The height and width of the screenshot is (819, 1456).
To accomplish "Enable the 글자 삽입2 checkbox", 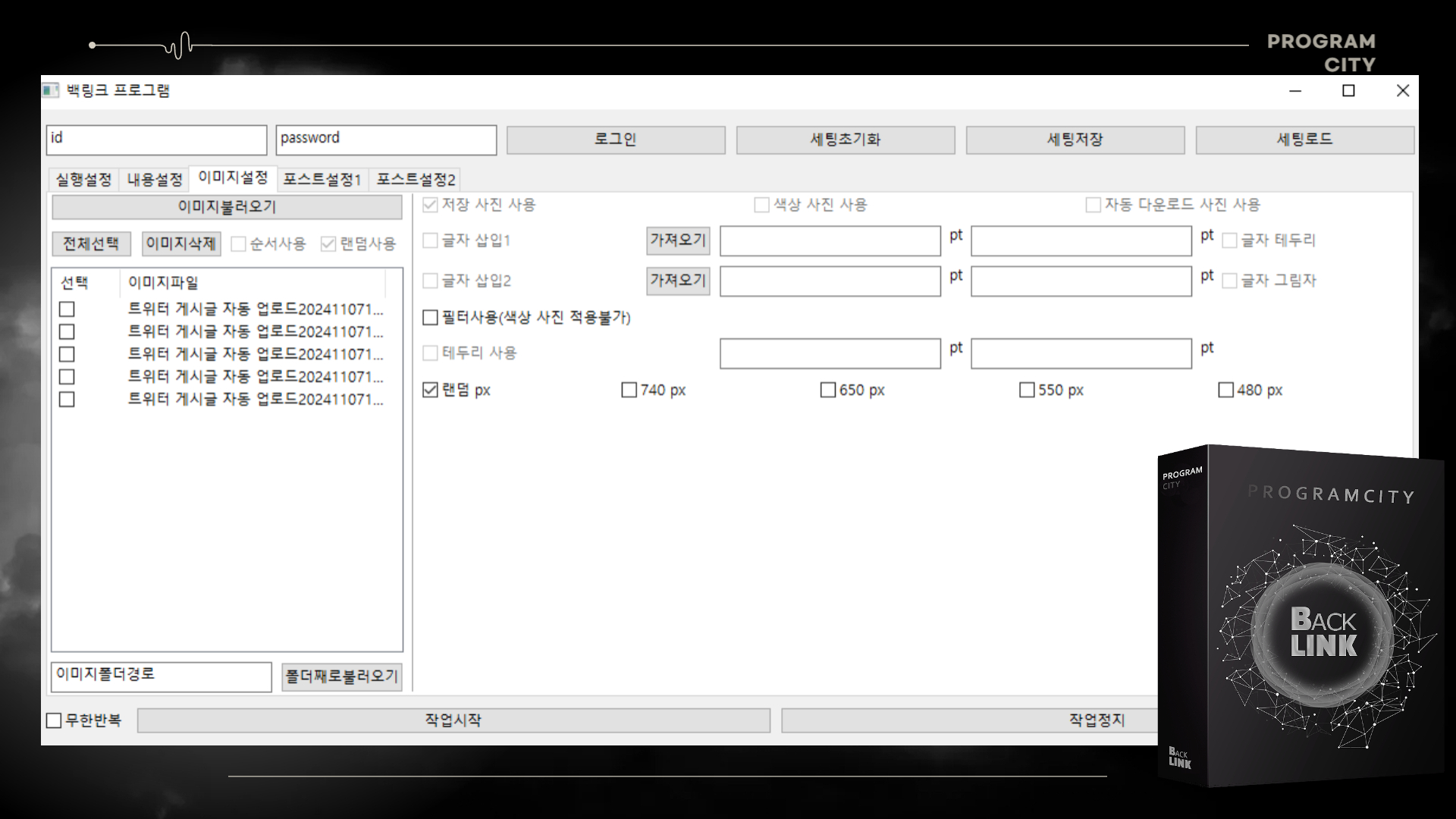I will pos(430,281).
